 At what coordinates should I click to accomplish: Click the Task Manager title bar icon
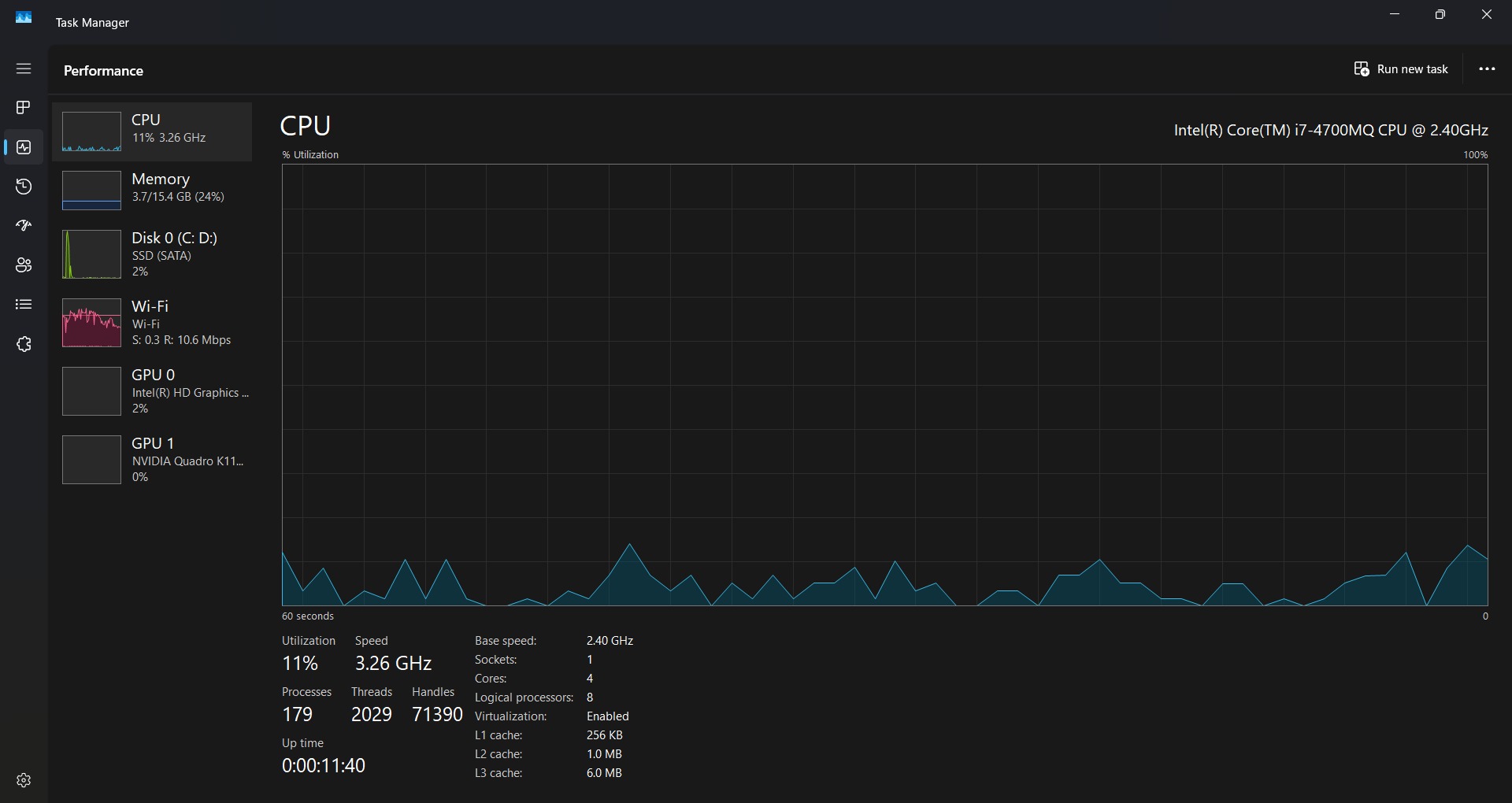click(24, 17)
